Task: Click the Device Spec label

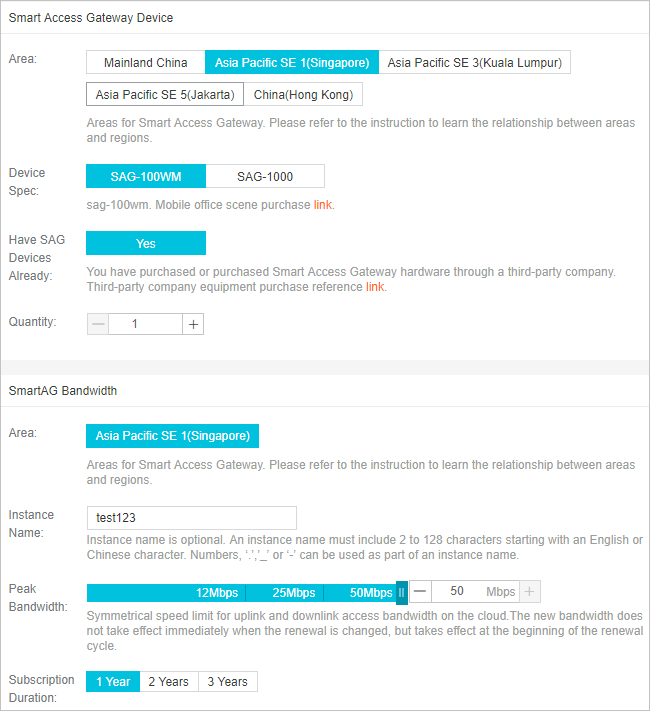Action: pyautogui.click(x=27, y=182)
